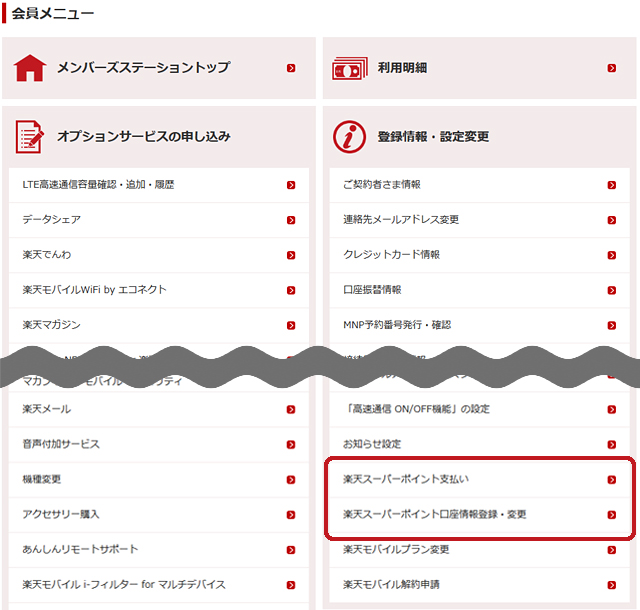Click arrow icon in 楽天モバイルプラン変更 row
Viewport: 640px width, 610px height.
point(611,550)
